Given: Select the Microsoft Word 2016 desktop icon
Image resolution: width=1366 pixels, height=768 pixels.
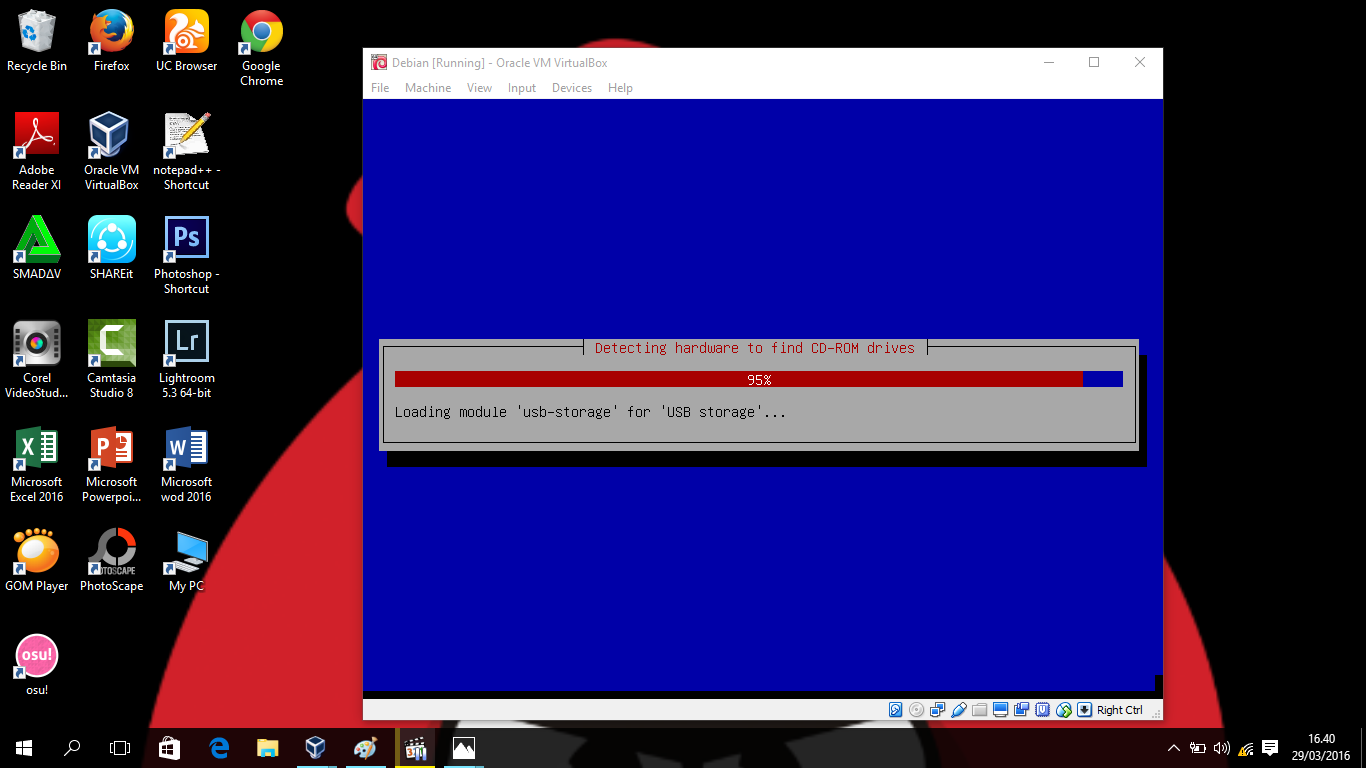Looking at the screenshot, I should tap(187, 464).
